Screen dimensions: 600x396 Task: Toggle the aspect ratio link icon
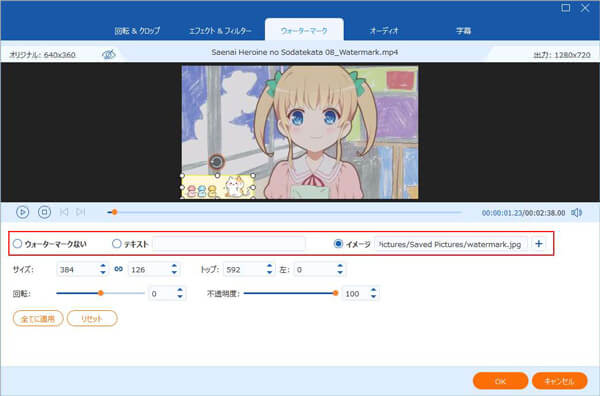(119, 269)
